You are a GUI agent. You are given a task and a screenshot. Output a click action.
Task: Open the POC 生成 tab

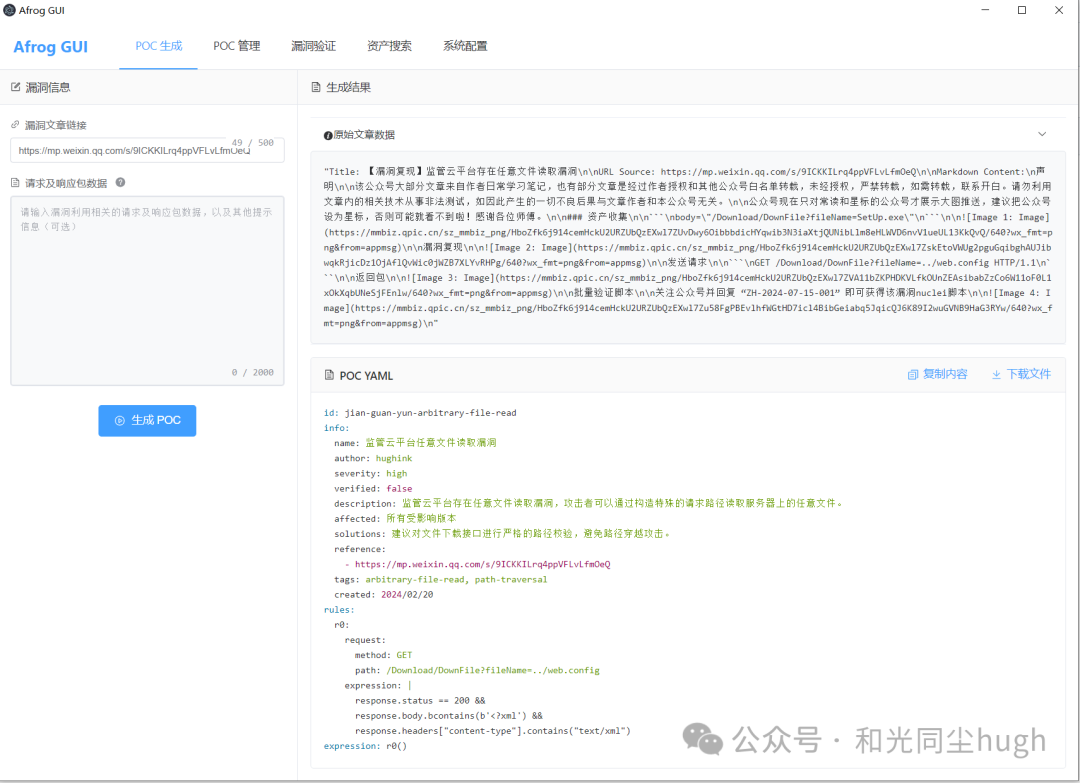coord(158,46)
